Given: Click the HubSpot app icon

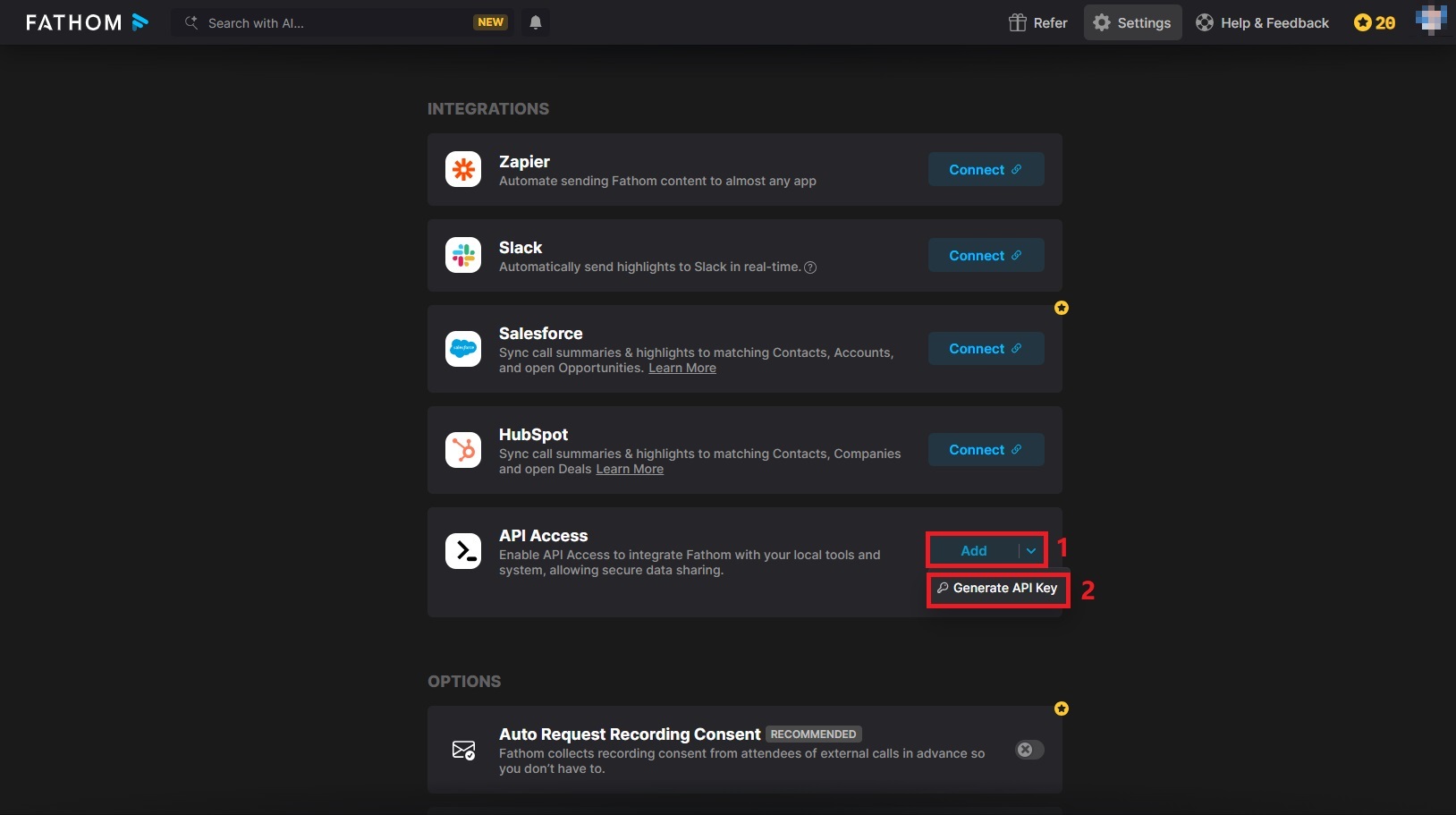Looking at the screenshot, I should pos(463,449).
